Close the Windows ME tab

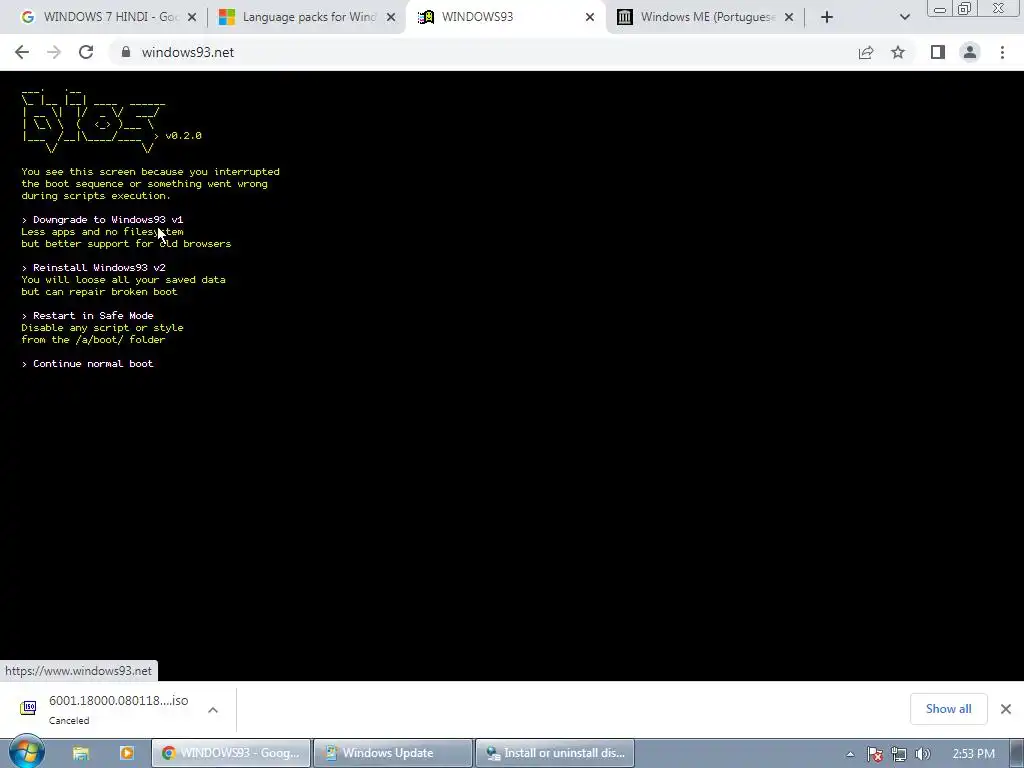(789, 18)
